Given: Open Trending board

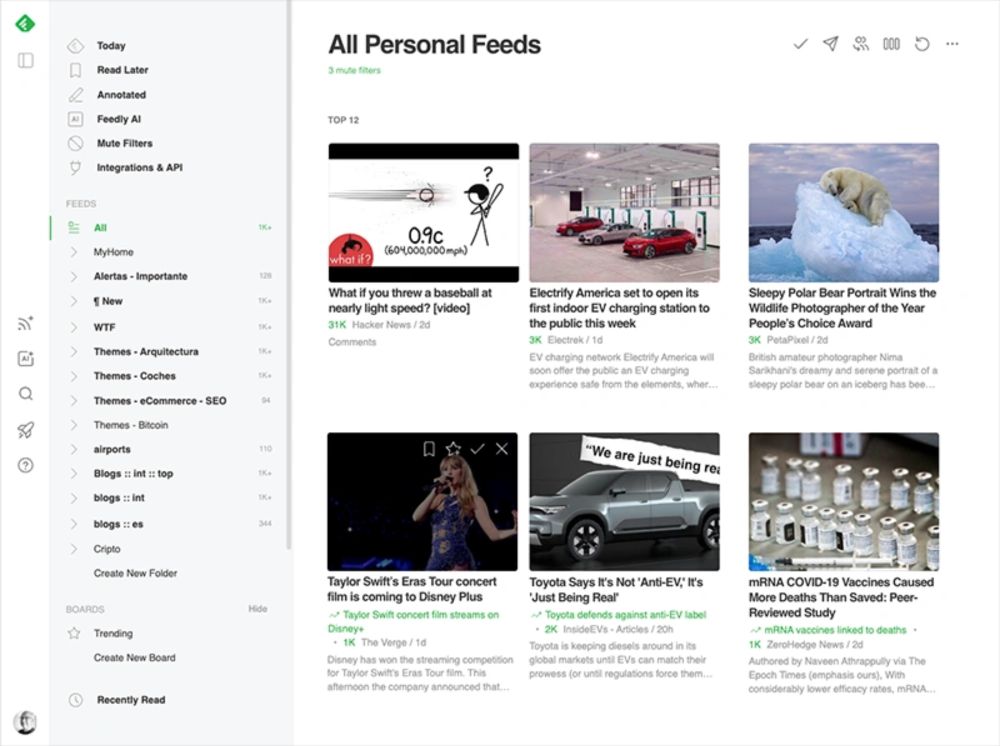Looking at the screenshot, I should click(113, 633).
